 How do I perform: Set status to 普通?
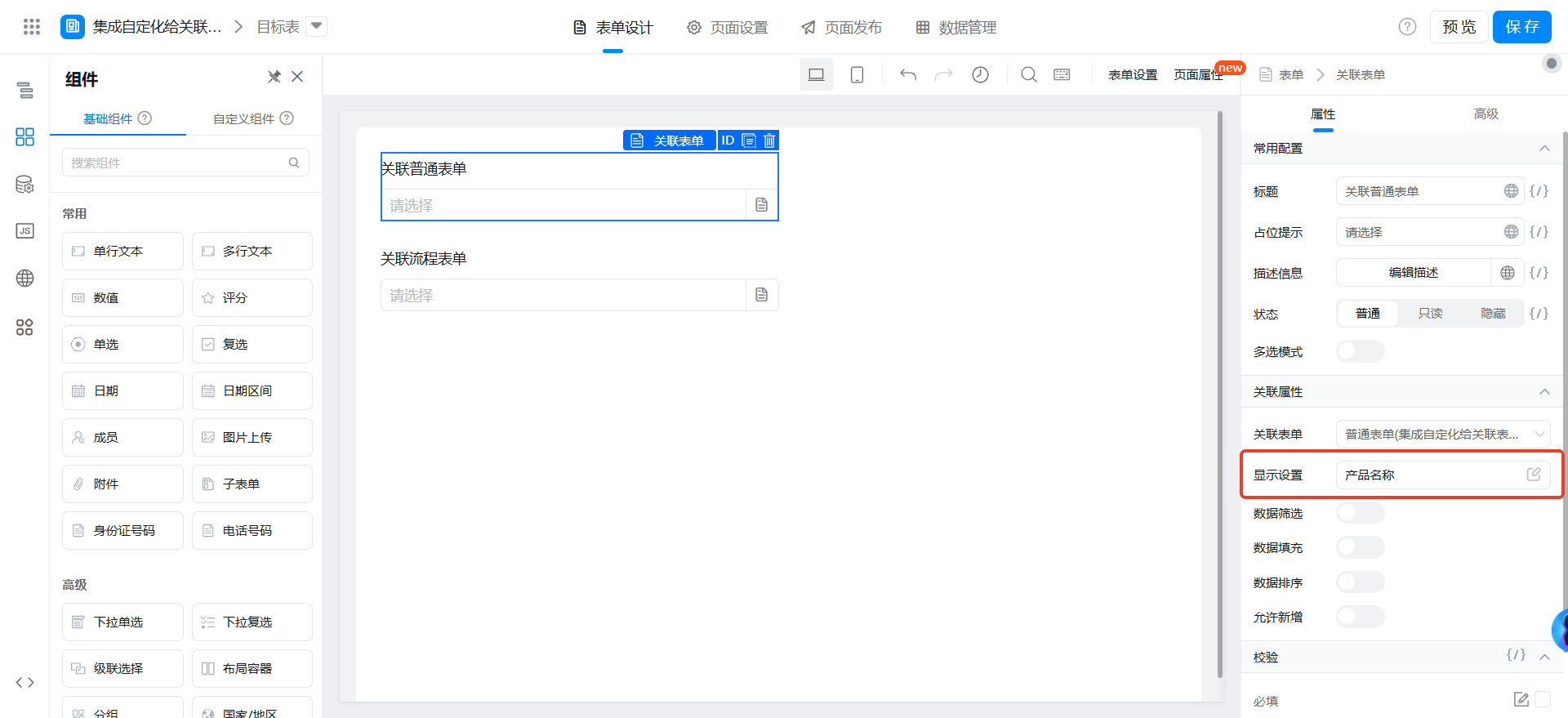[1368, 314]
